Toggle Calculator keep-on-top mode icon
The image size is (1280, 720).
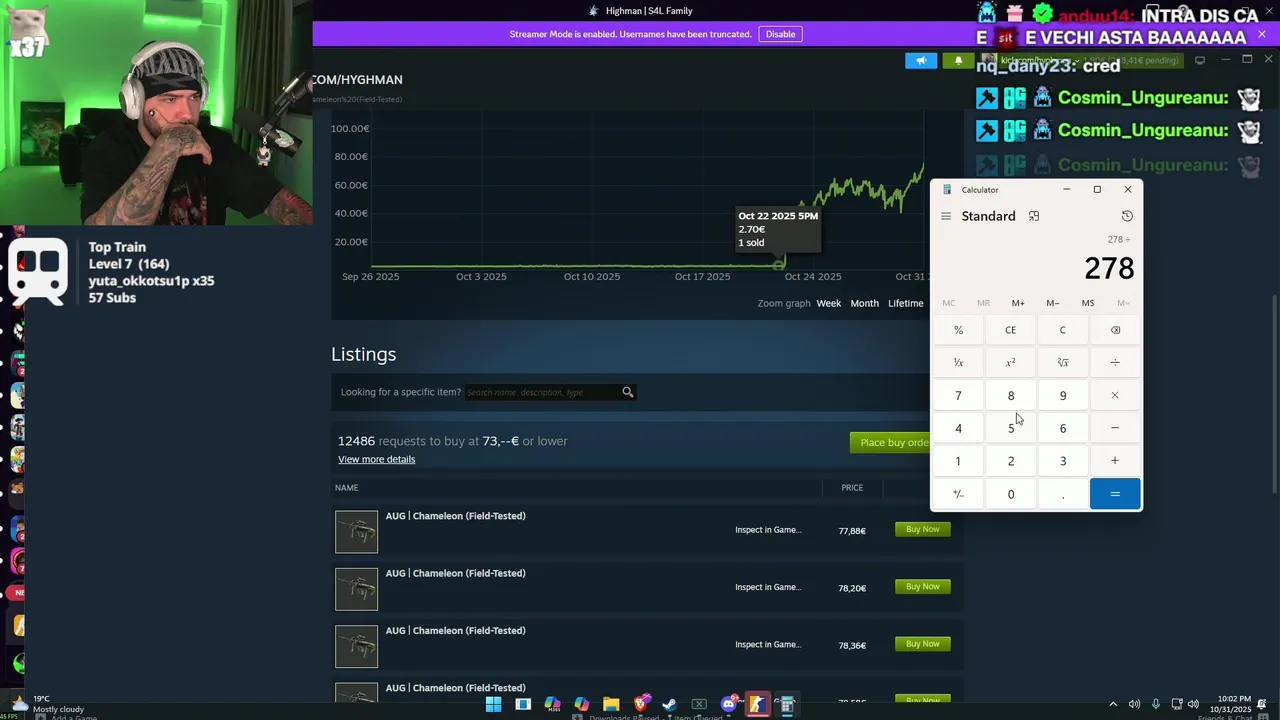1034,216
